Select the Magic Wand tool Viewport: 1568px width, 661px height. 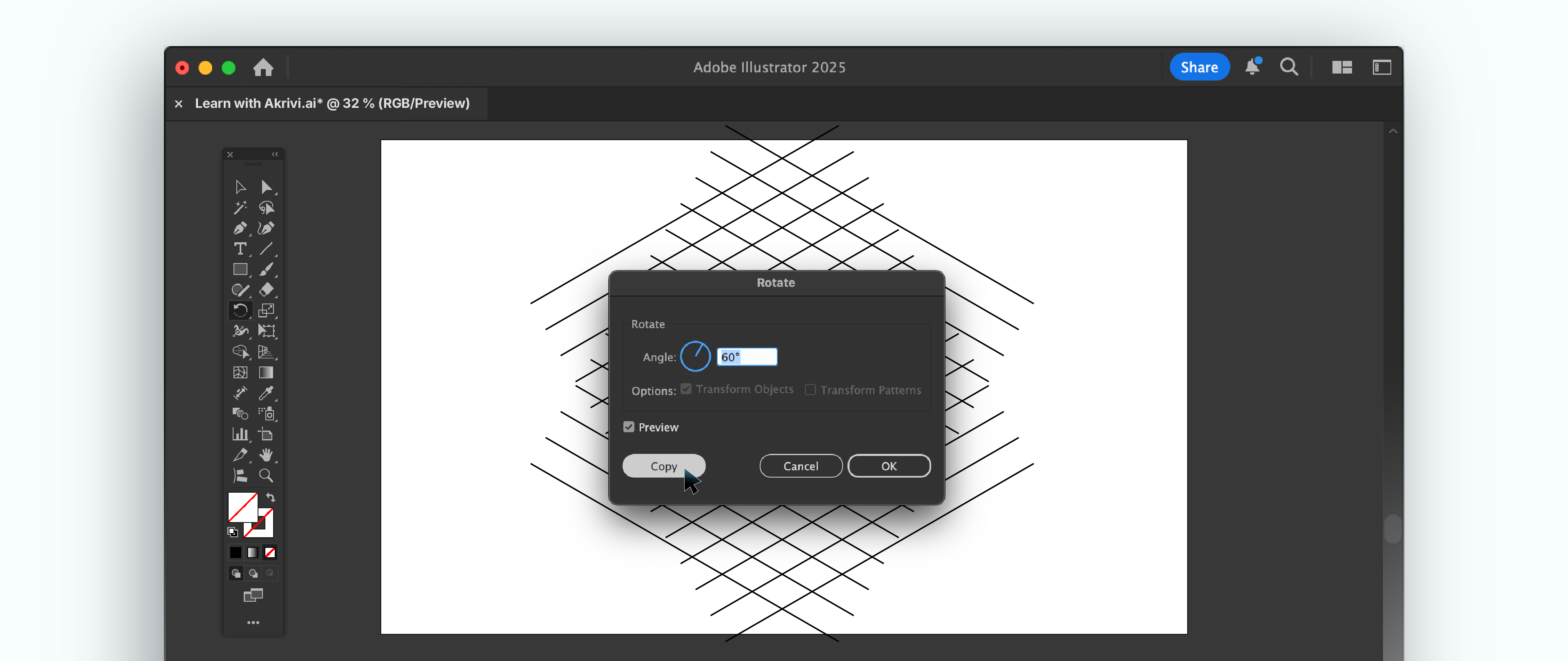click(240, 208)
